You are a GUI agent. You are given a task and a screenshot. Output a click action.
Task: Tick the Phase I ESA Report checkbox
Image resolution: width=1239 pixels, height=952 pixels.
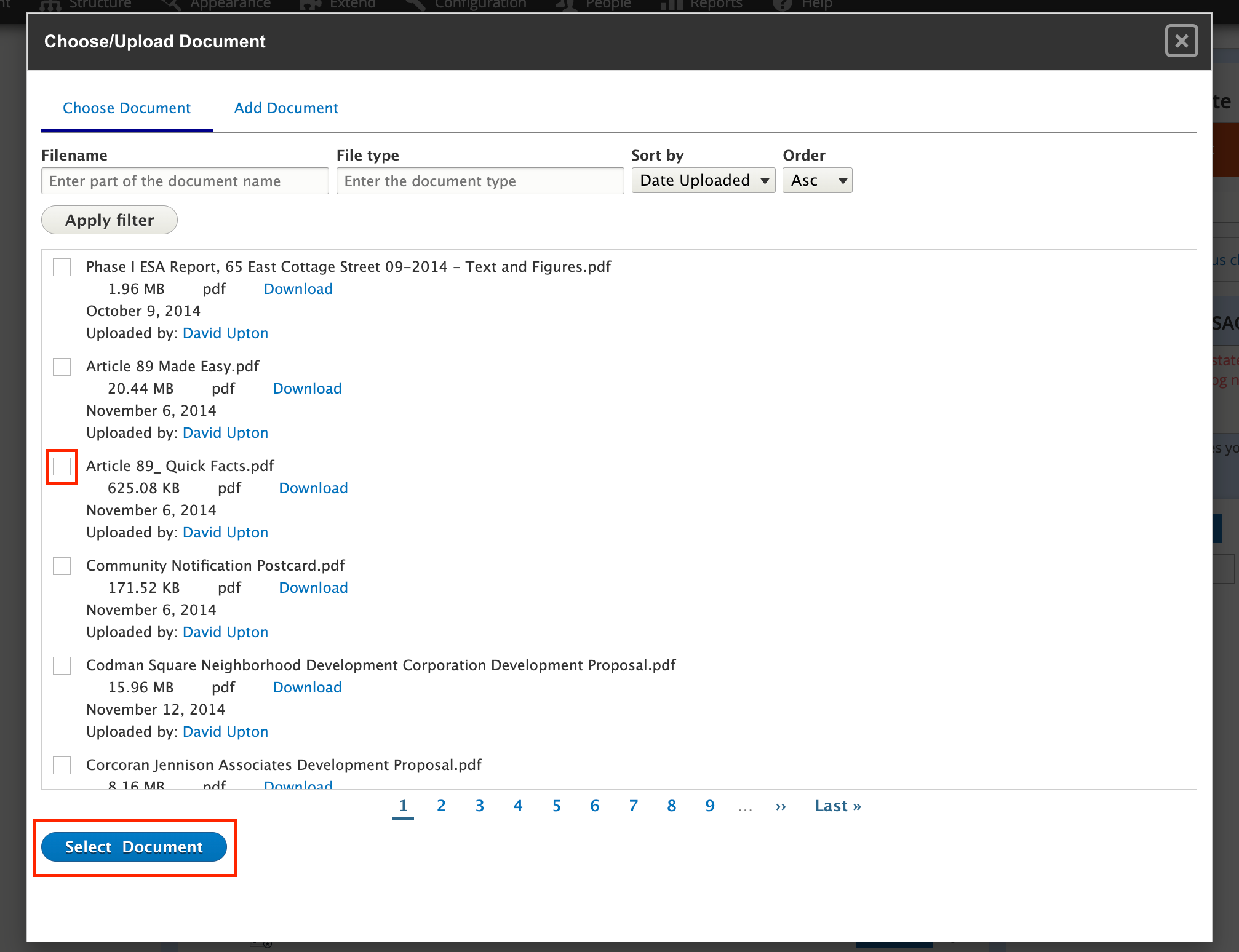pos(62,268)
